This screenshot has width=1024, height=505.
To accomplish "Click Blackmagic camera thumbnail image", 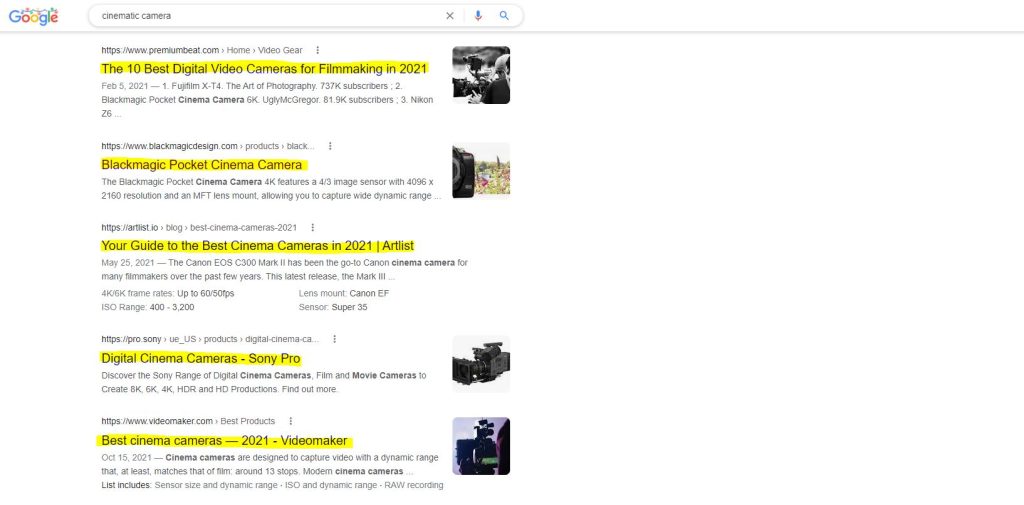I will tap(481, 171).
